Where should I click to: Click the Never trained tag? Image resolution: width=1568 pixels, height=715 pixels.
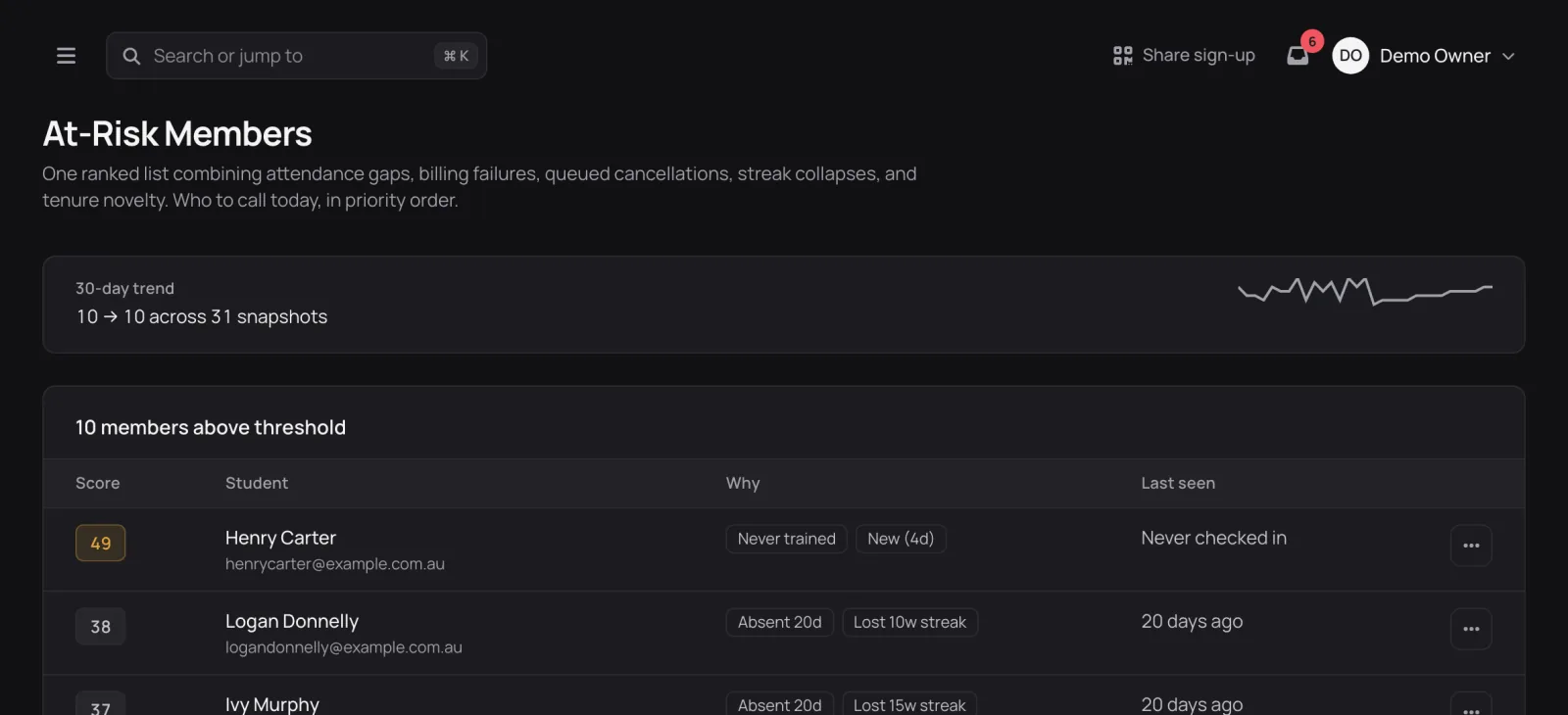[787, 539]
